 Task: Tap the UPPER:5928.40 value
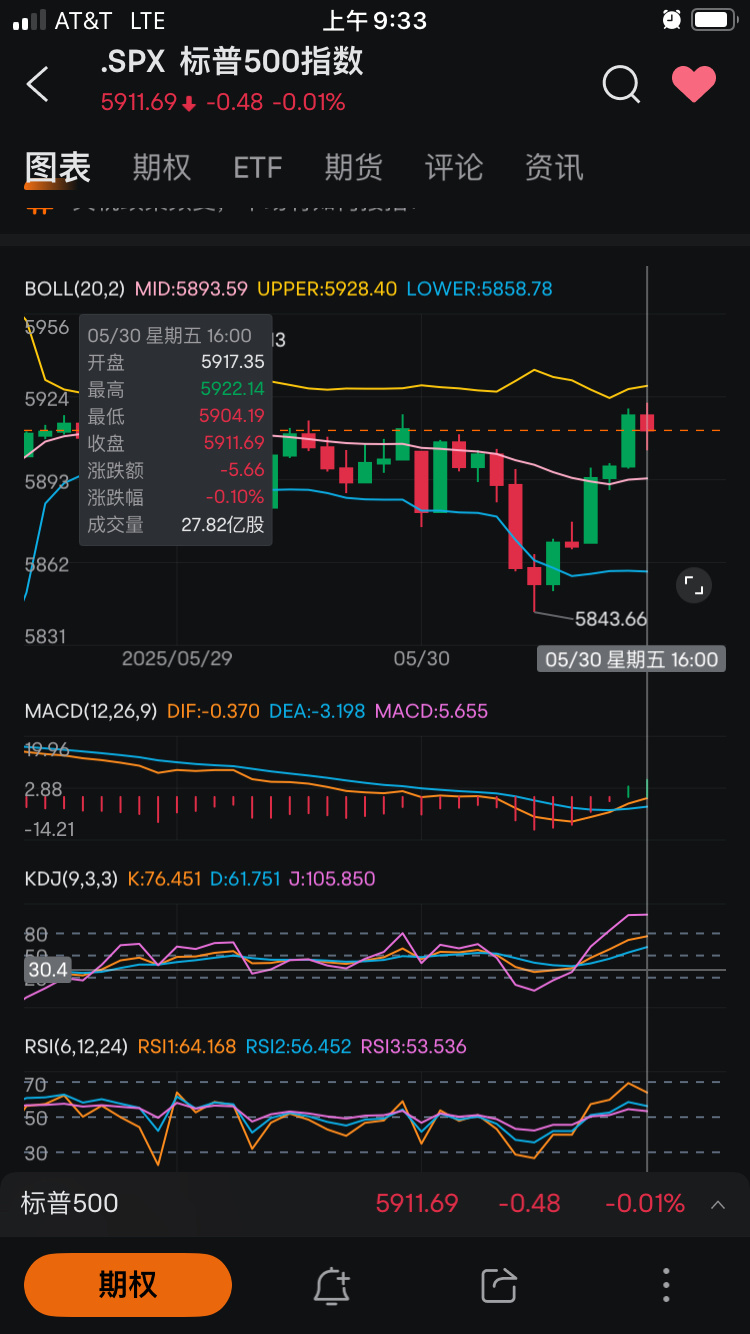point(327,289)
